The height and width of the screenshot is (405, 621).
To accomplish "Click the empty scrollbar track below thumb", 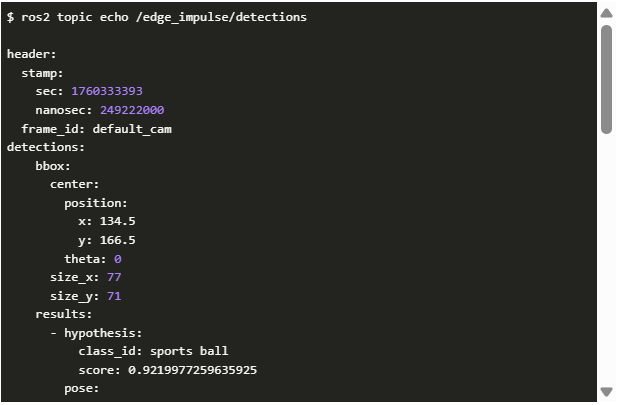I will coord(606,260).
